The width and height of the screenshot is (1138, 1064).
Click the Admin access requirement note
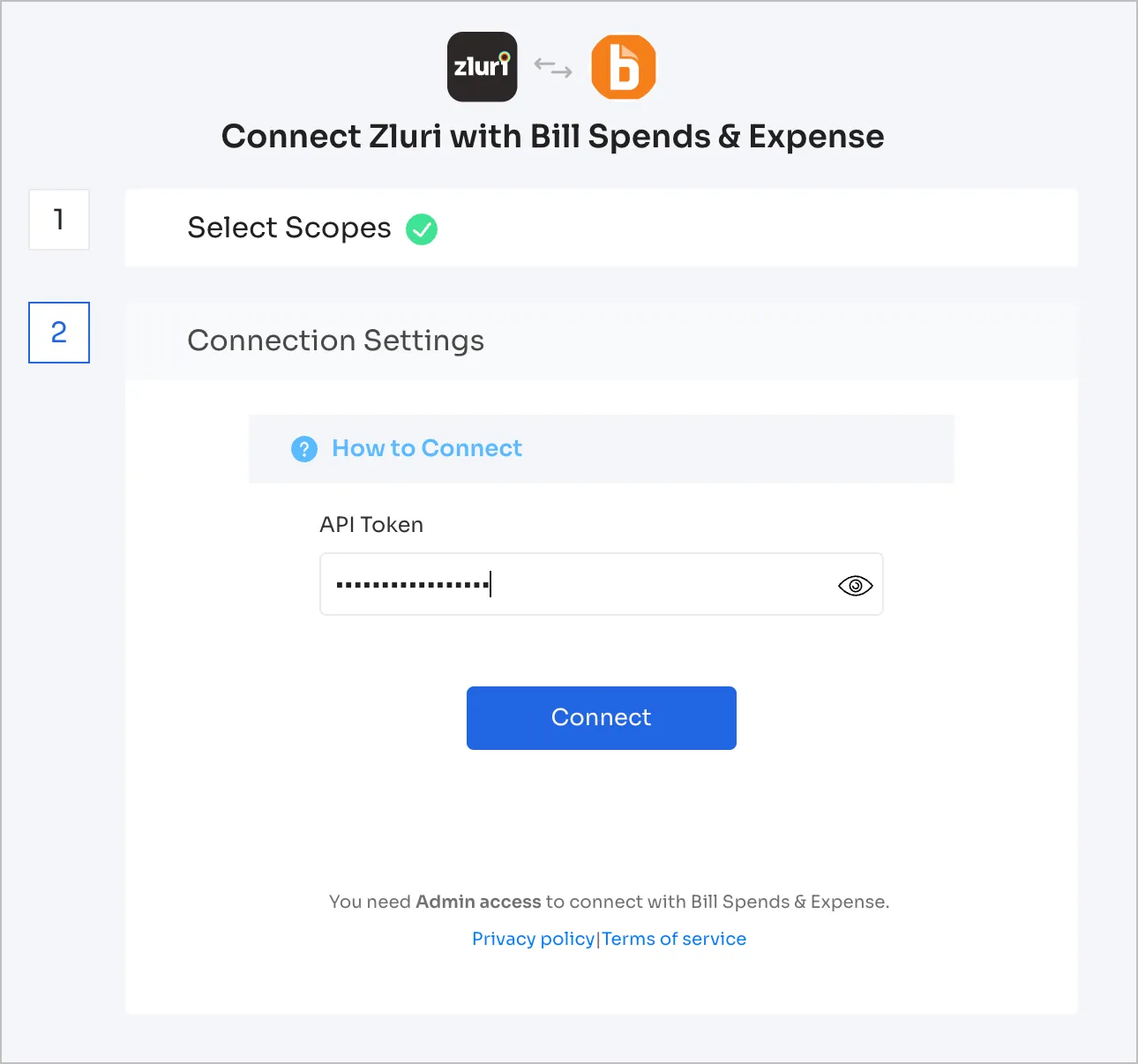click(609, 902)
